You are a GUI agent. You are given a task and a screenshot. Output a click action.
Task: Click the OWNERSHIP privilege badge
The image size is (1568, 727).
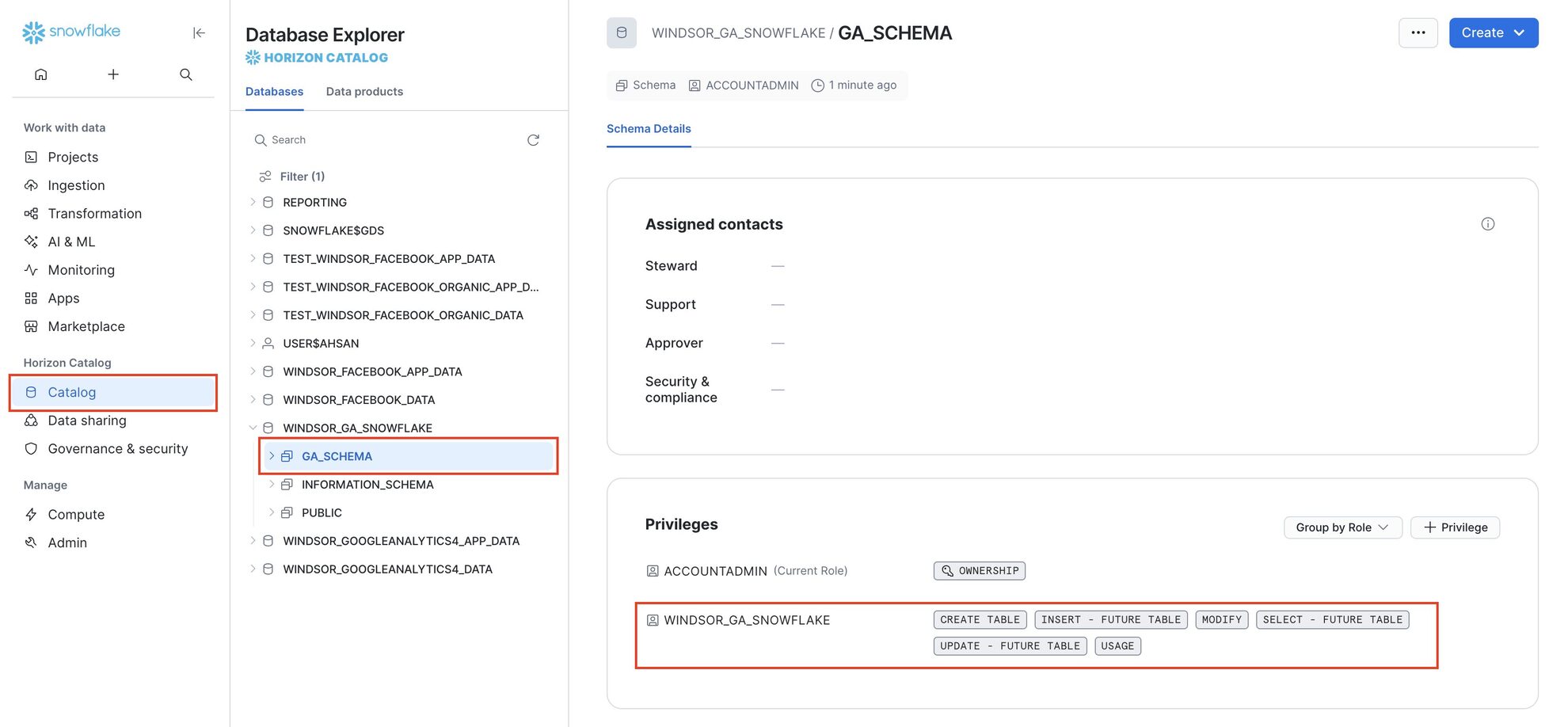[x=980, y=571]
